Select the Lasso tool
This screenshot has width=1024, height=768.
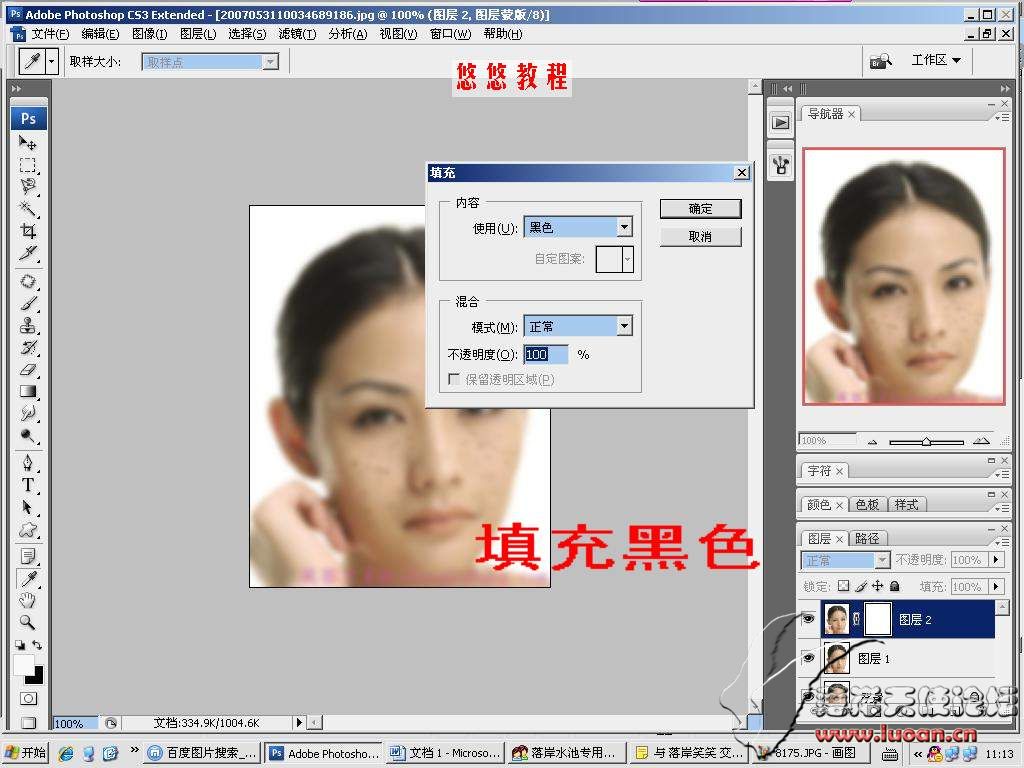coord(27,186)
